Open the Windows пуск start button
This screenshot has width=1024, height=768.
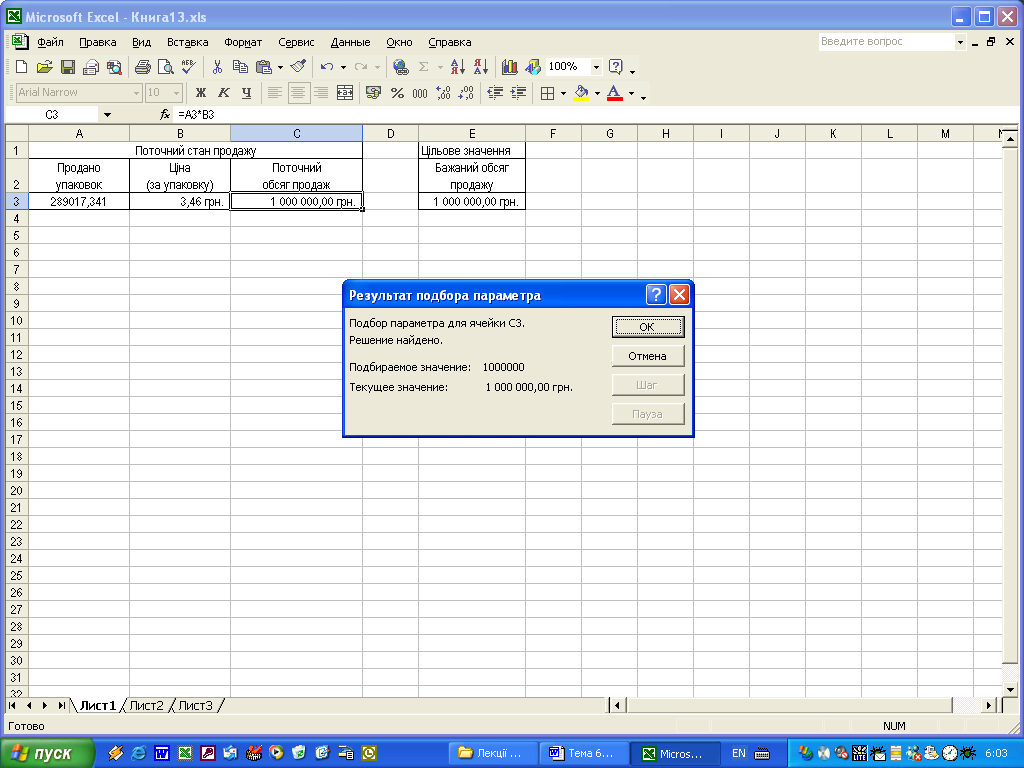[x=47, y=753]
